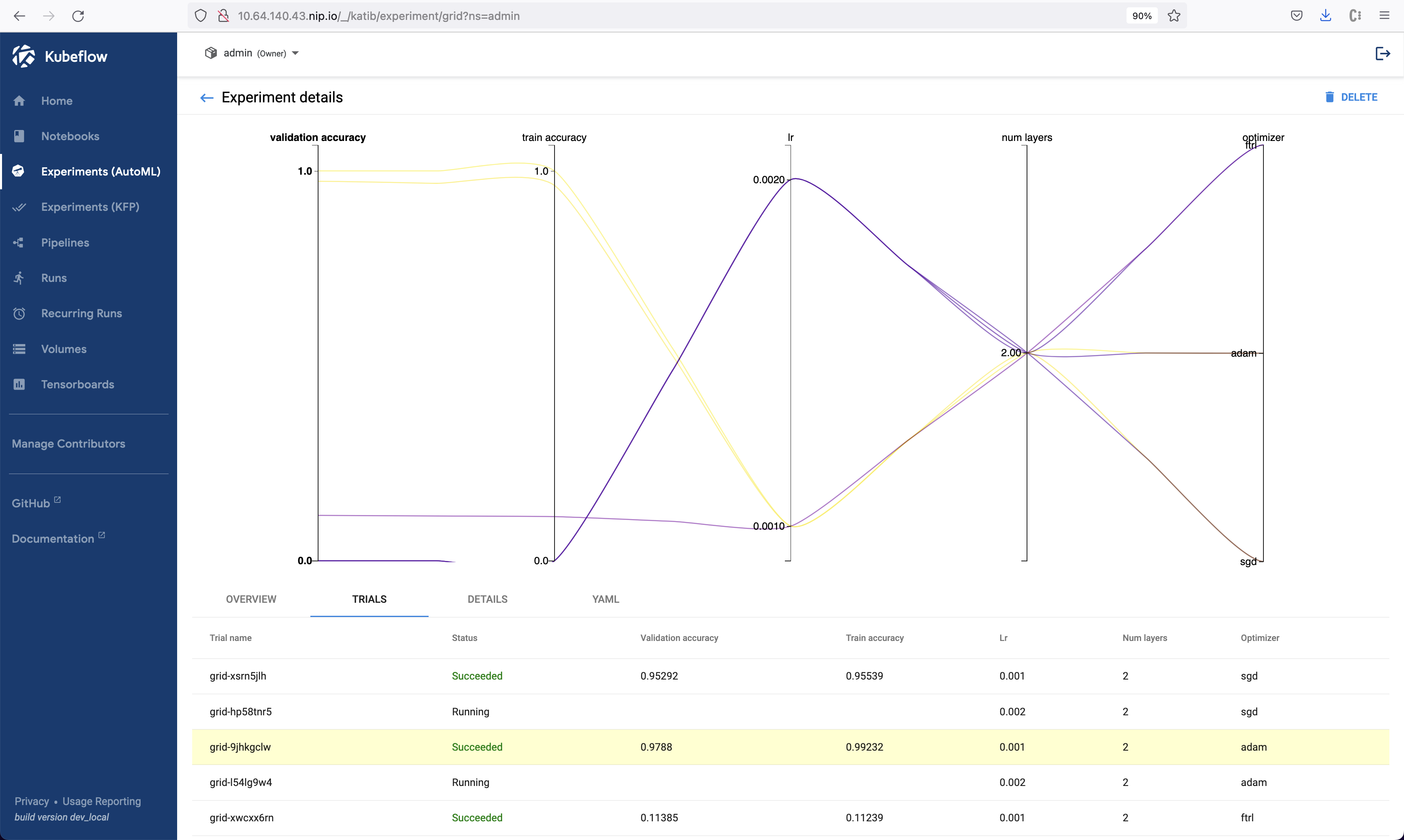Open the DETAILS tab
The image size is (1404, 840).
[487, 599]
